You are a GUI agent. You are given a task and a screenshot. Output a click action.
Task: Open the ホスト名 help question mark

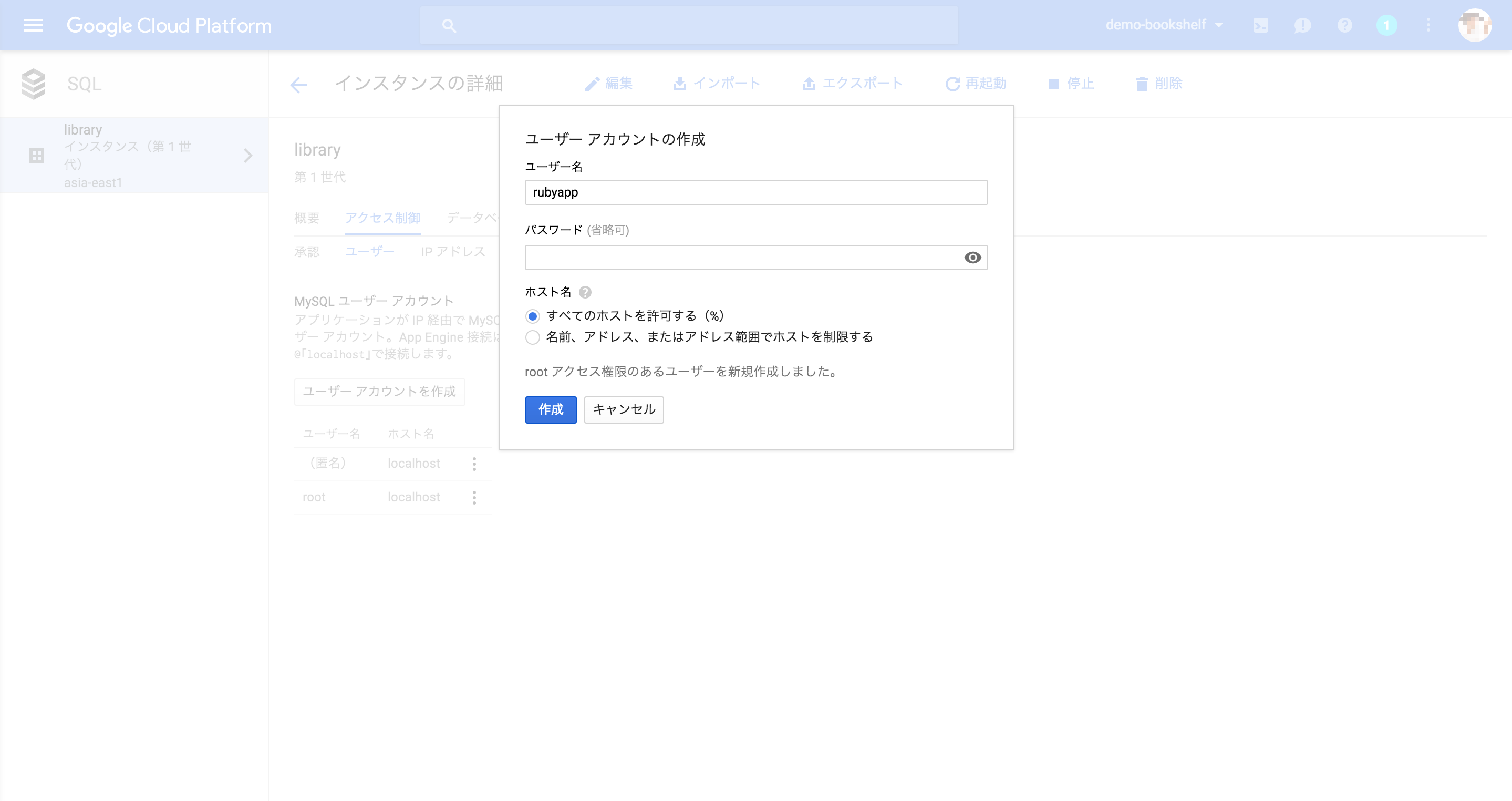[x=585, y=292]
